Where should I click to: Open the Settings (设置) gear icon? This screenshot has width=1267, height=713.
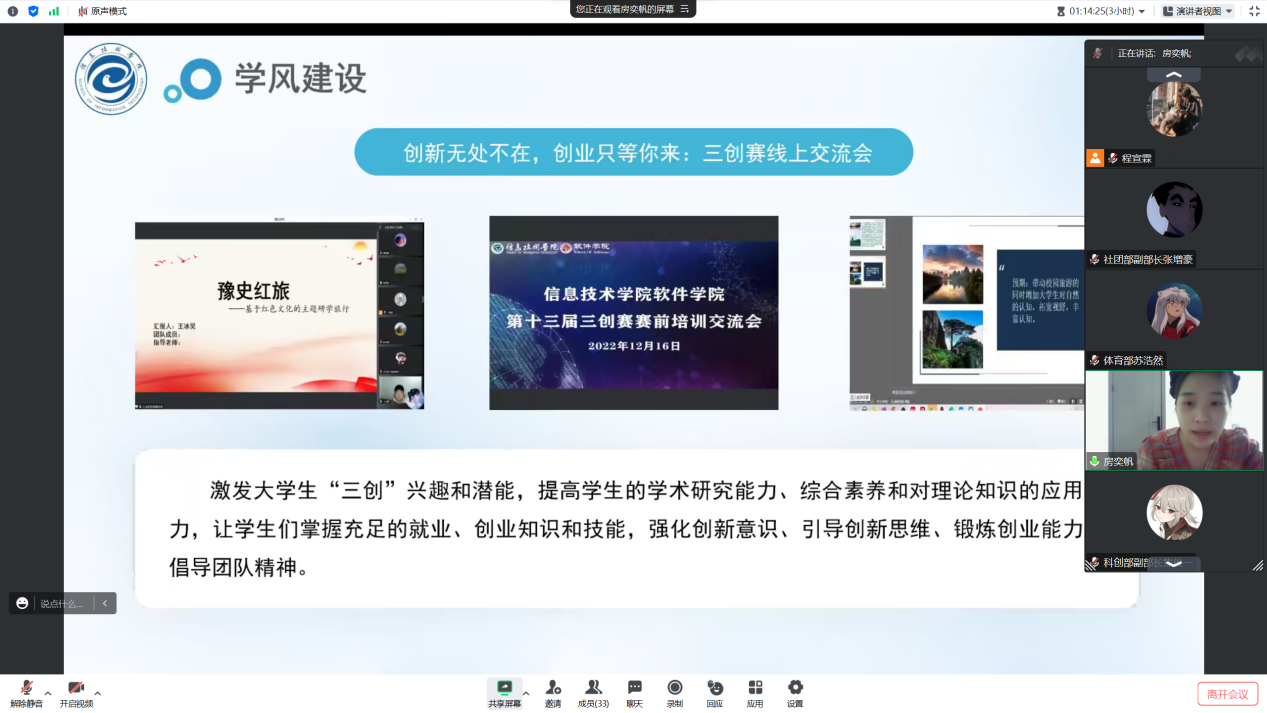click(795, 693)
